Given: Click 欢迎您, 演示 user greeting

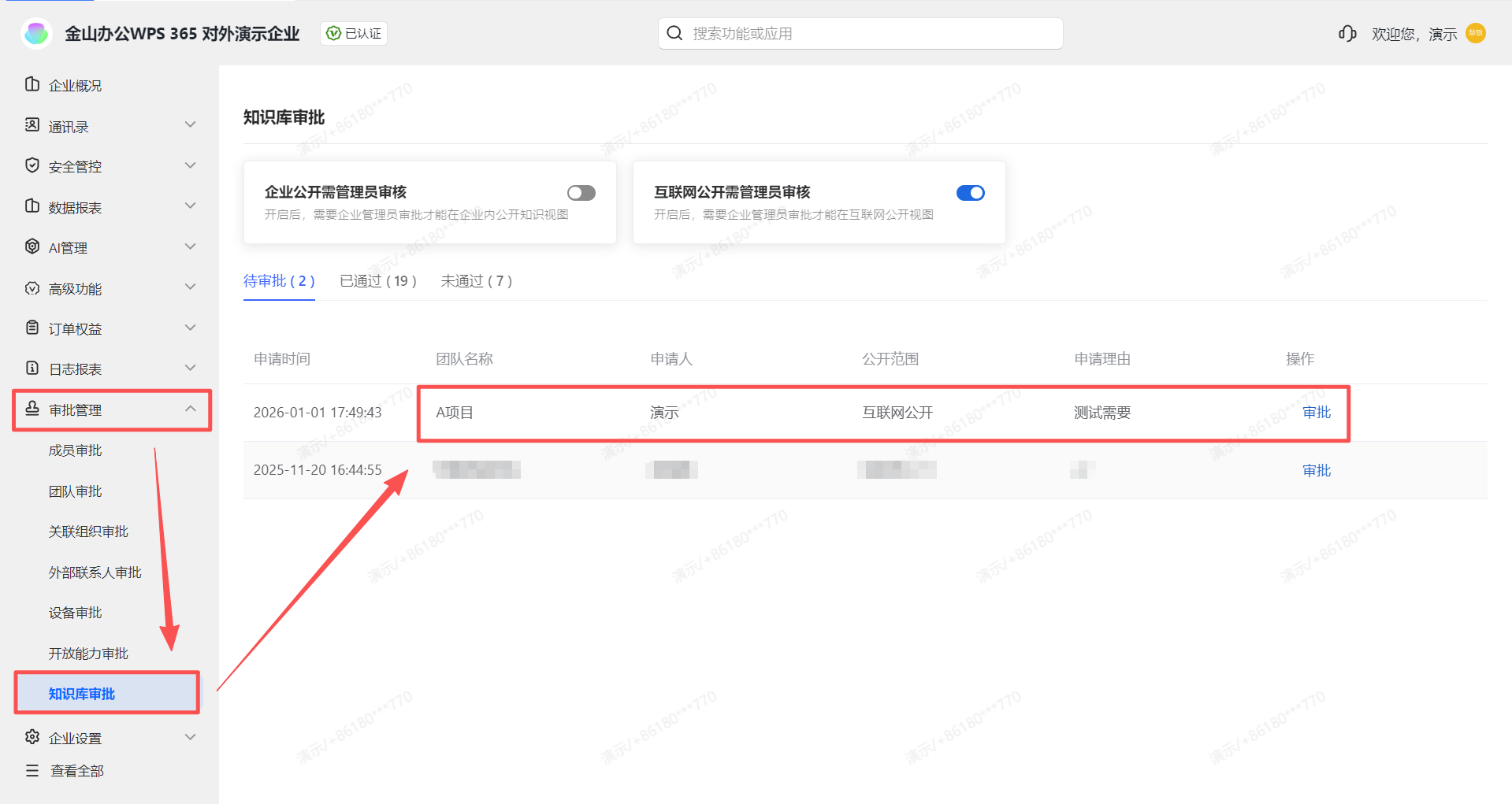Looking at the screenshot, I should pos(1414,34).
